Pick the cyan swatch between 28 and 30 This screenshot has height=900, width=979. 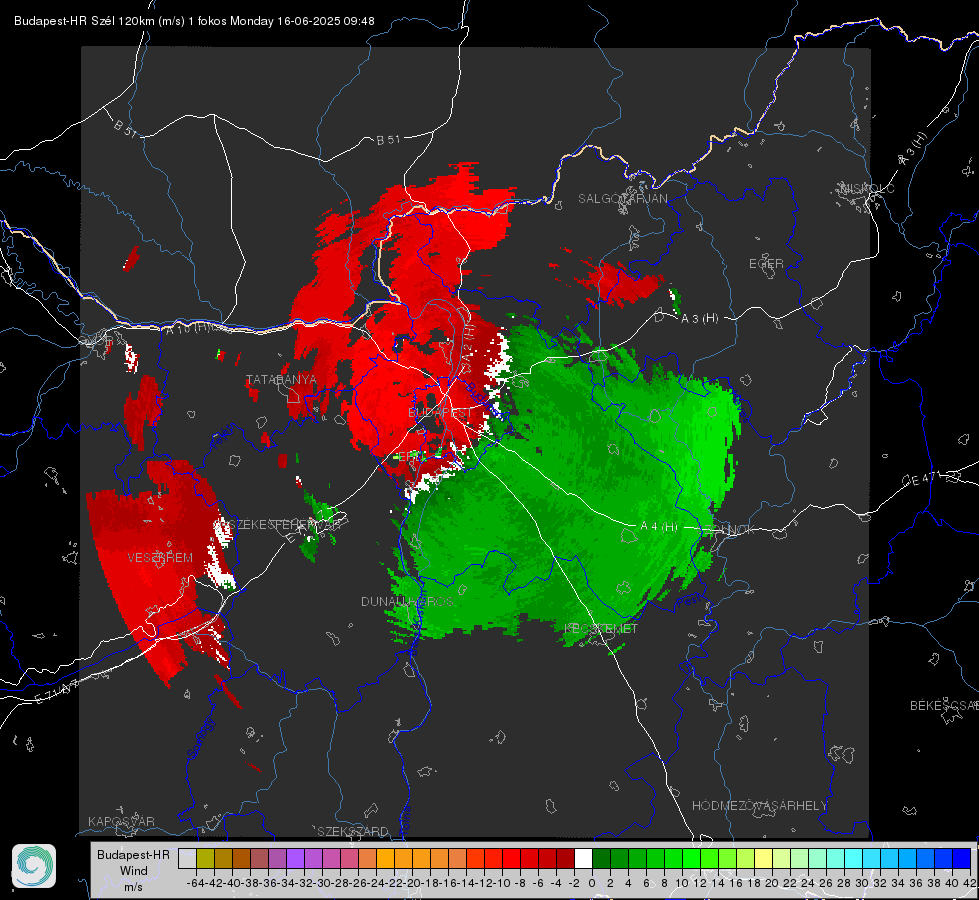pyautogui.click(x=854, y=858)
